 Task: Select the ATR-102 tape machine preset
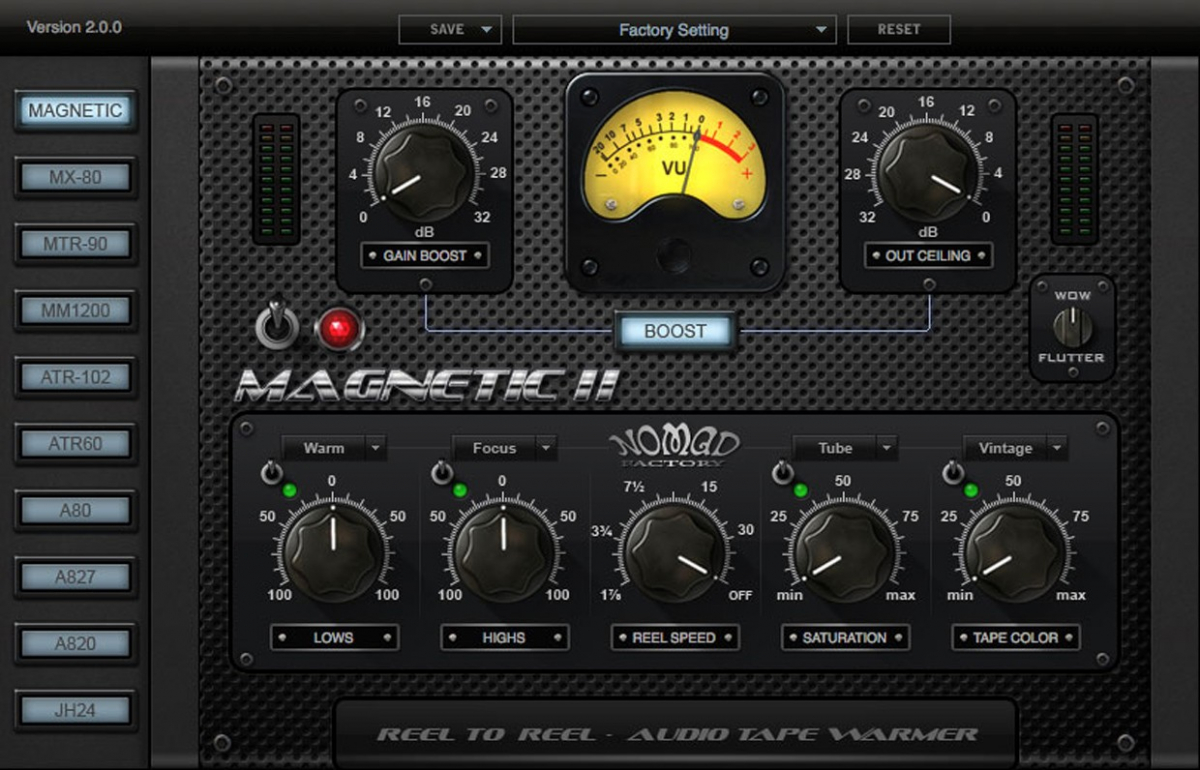(75, 378)
